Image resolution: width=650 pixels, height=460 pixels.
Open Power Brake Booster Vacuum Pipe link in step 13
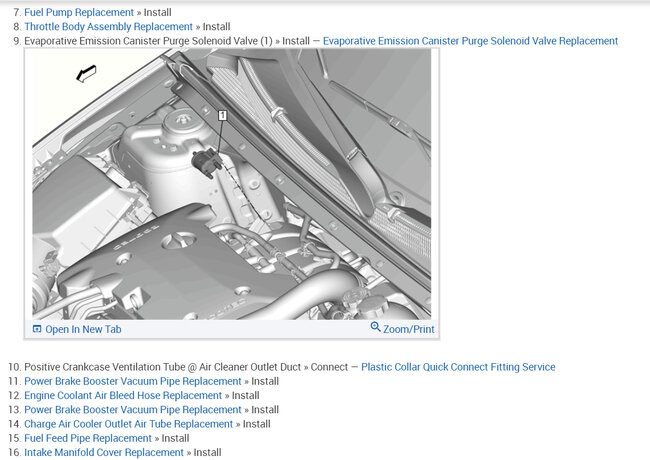(x=133, y=410)
